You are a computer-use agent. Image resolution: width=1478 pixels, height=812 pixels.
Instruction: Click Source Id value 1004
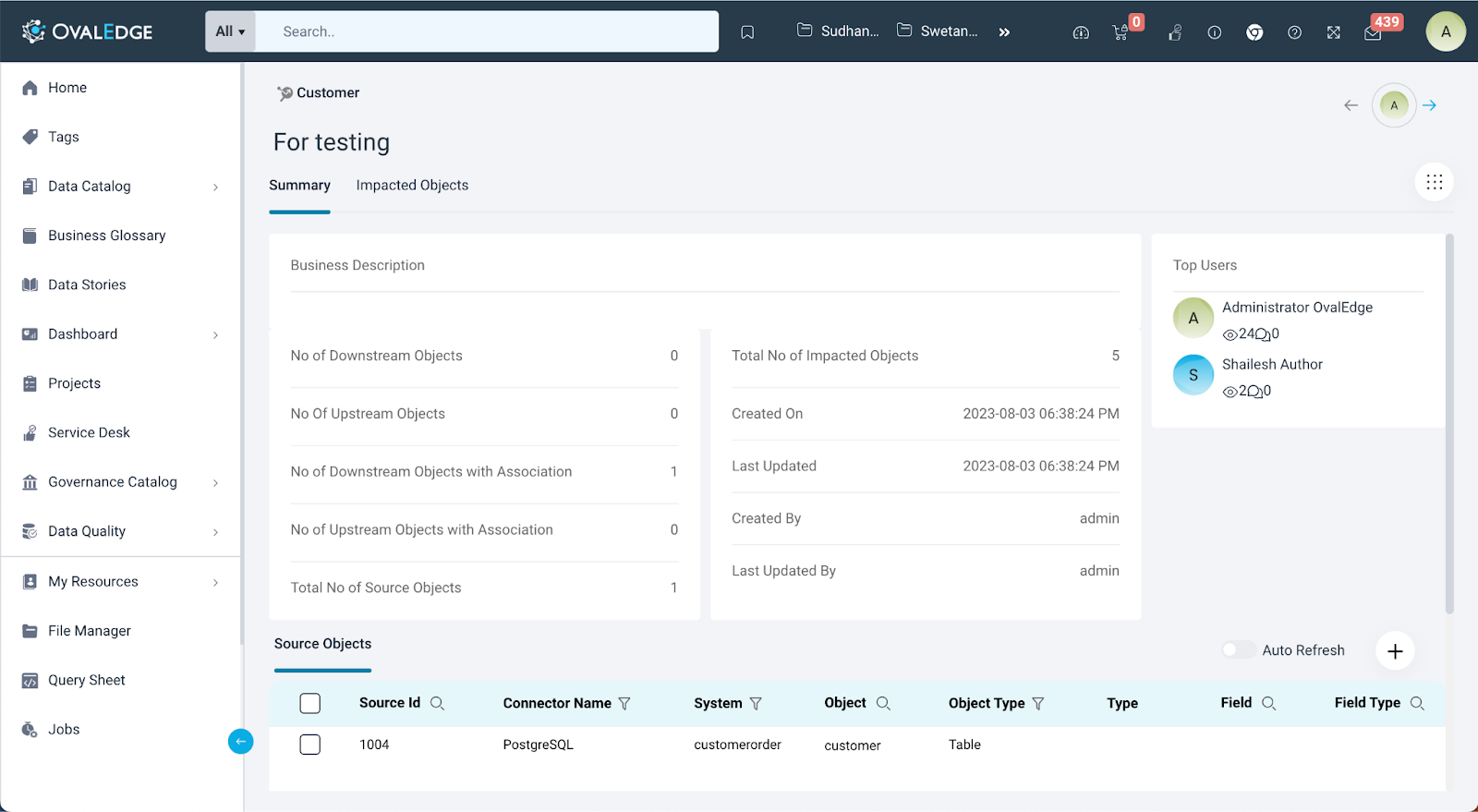[x=374, y=745]
